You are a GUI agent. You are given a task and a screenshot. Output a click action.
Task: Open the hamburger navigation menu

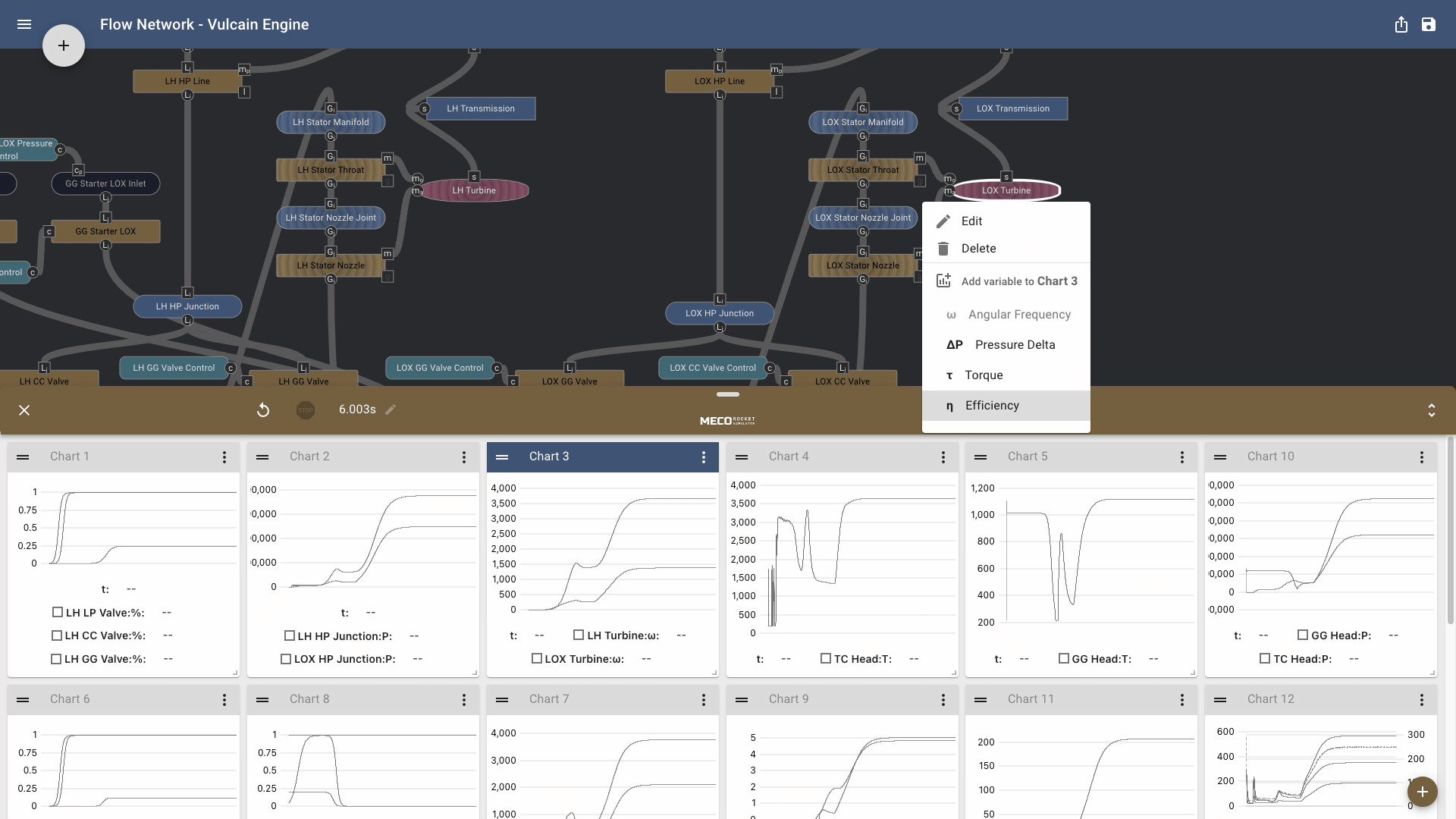point(24,24)
